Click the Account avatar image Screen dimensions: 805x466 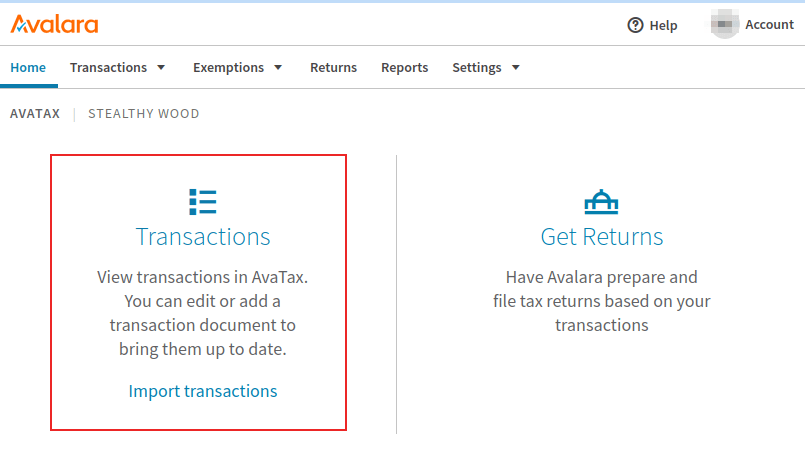coord(725,25)
